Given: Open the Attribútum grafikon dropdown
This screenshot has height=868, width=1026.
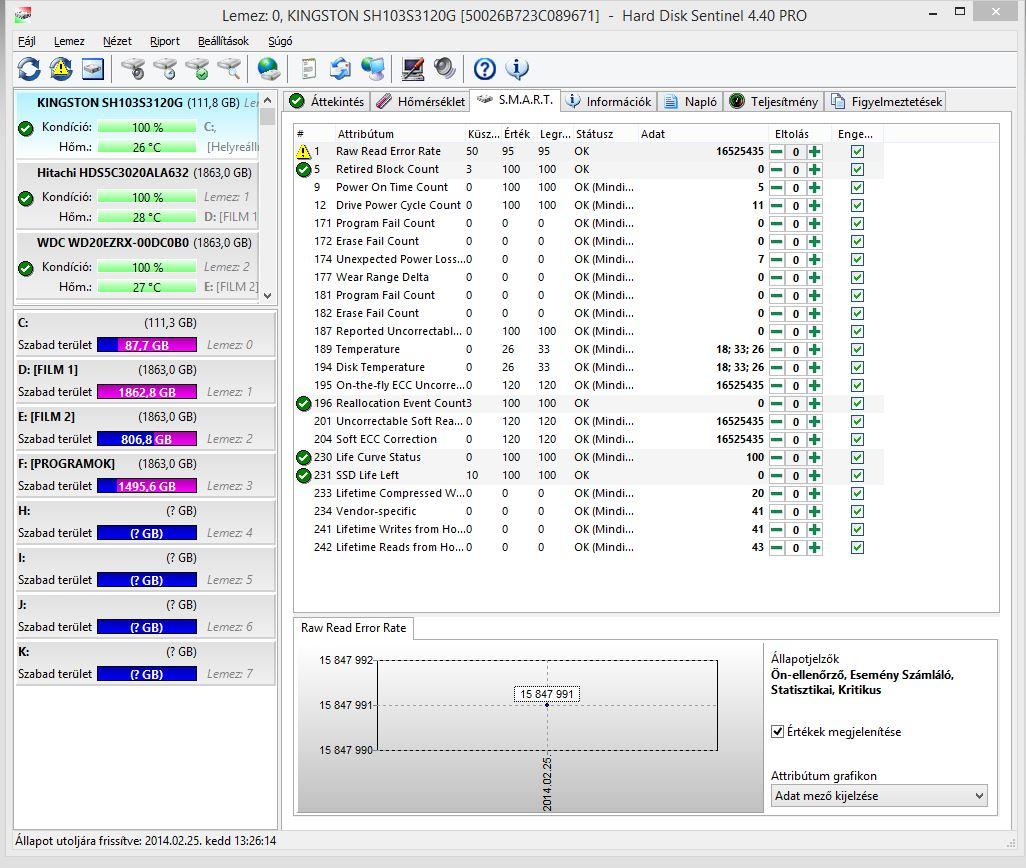Looking at the screenshot, I should click(x=878, y=796).
